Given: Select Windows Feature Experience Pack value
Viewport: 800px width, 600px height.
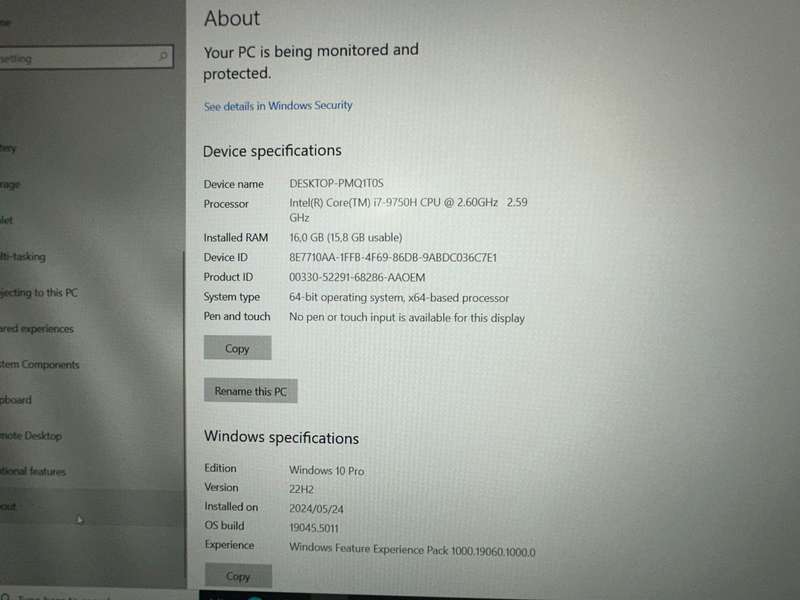Looking at the screenshot, I should [x=412, y=549].
